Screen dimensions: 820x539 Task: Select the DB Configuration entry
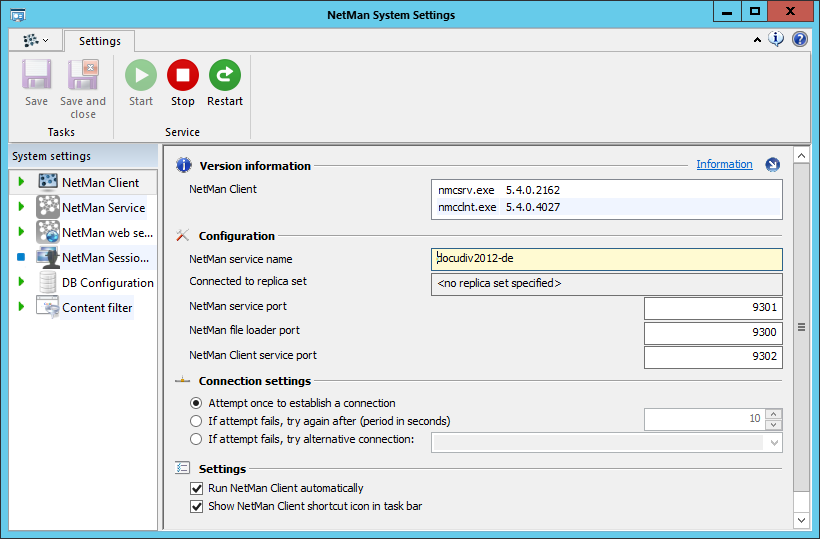[x=108, y=283]
